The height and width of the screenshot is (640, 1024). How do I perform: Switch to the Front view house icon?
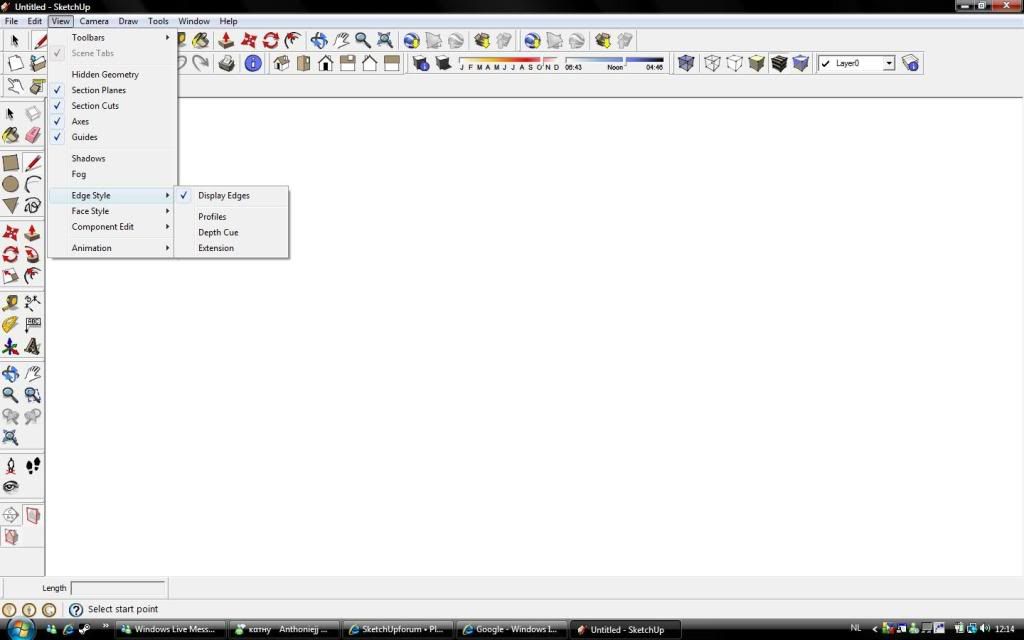tap(325, 63)
